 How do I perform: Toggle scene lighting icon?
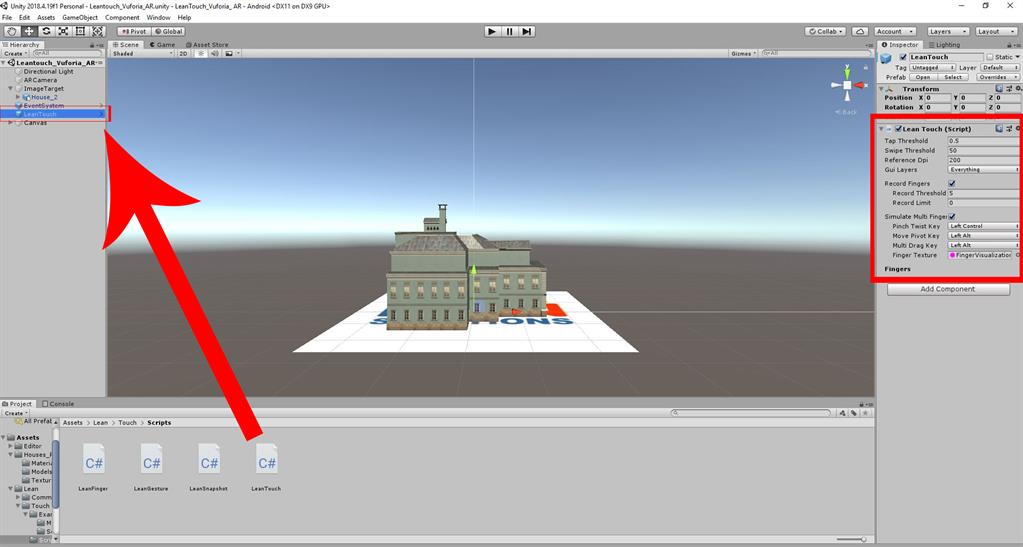click(201, 54)
